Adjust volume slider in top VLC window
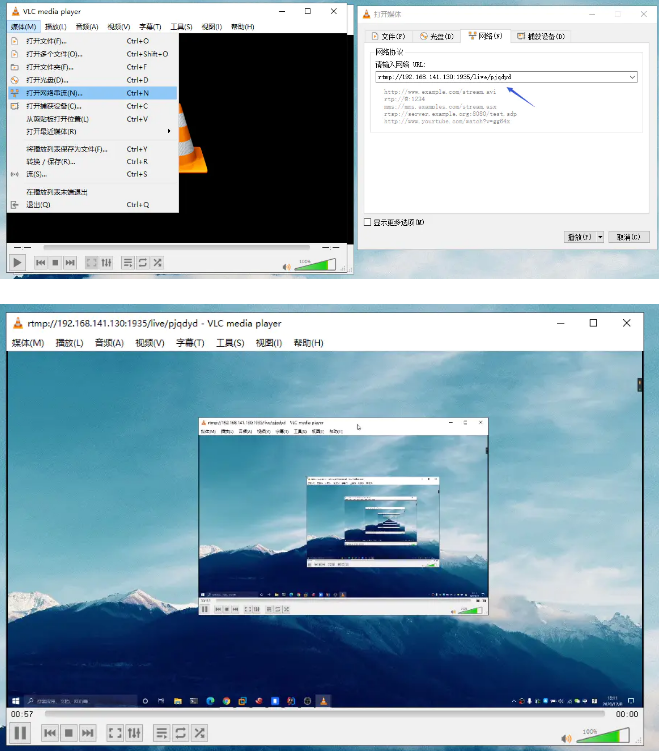659x751 pixels. coord(315,264)
